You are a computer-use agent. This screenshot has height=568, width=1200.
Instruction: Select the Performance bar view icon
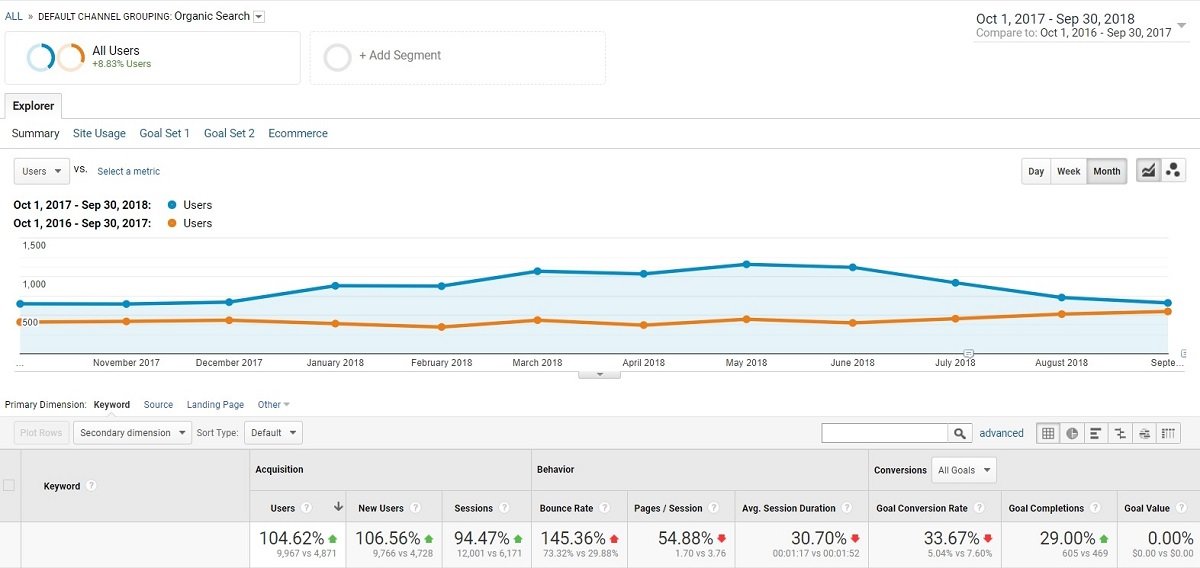click(1096, 433)
